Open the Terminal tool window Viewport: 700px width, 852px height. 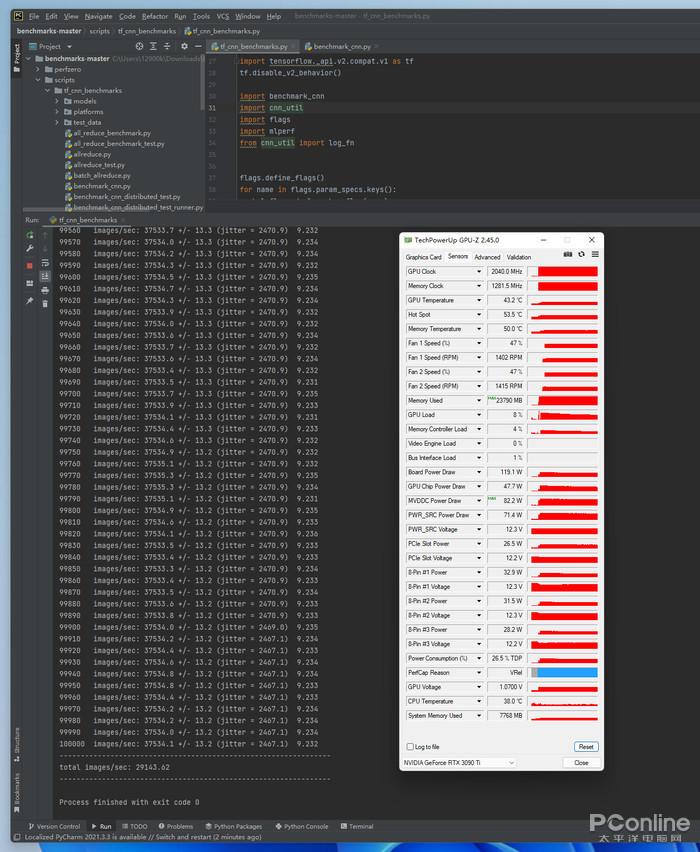[357, 826]
